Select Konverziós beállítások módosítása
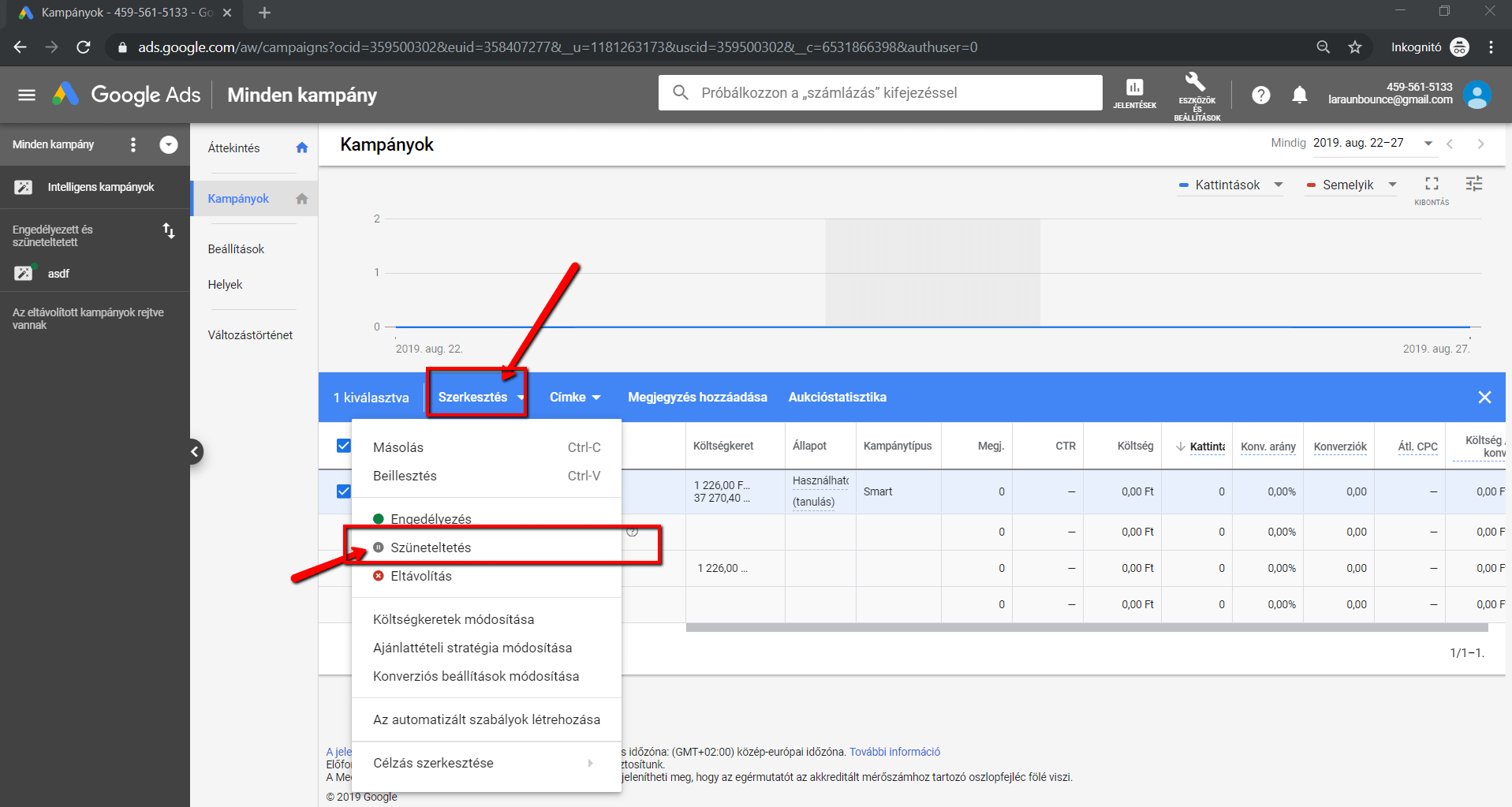The width and height of the screenshot is (1512, 807). tap(486, 676)
